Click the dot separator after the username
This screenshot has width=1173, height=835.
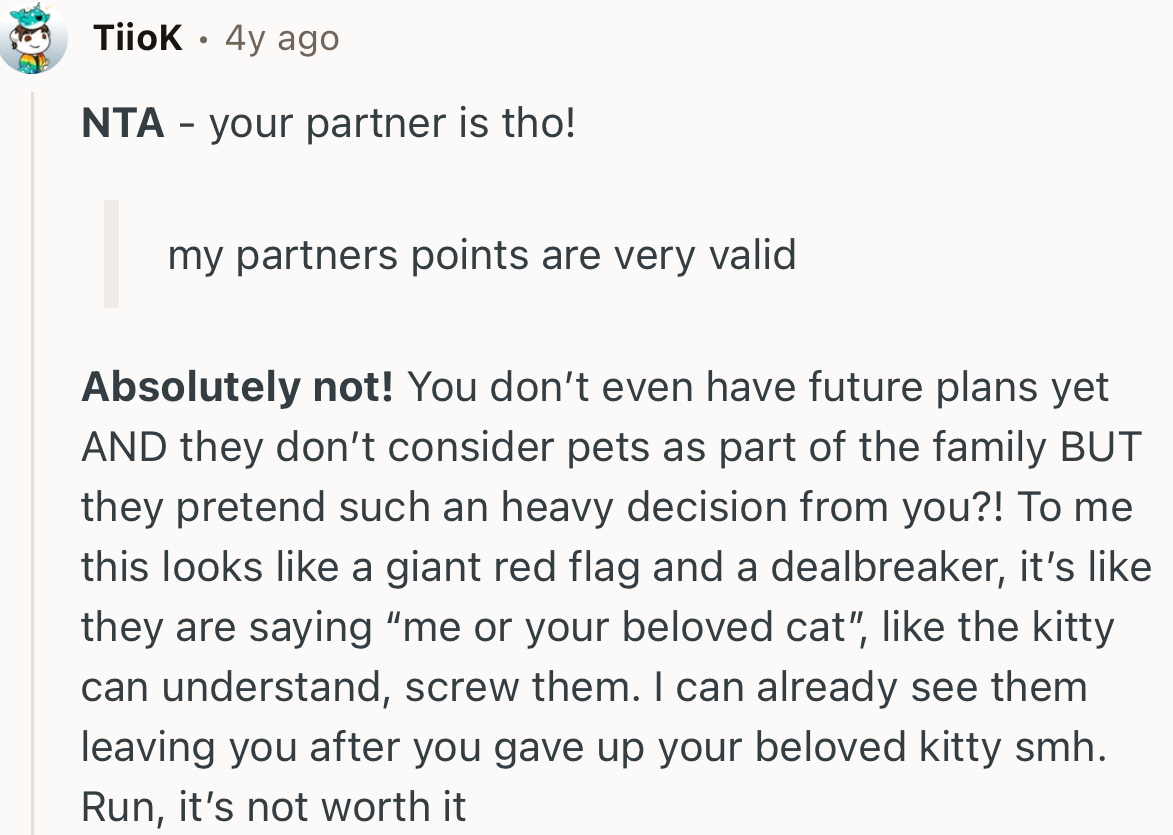pos(204,40)
